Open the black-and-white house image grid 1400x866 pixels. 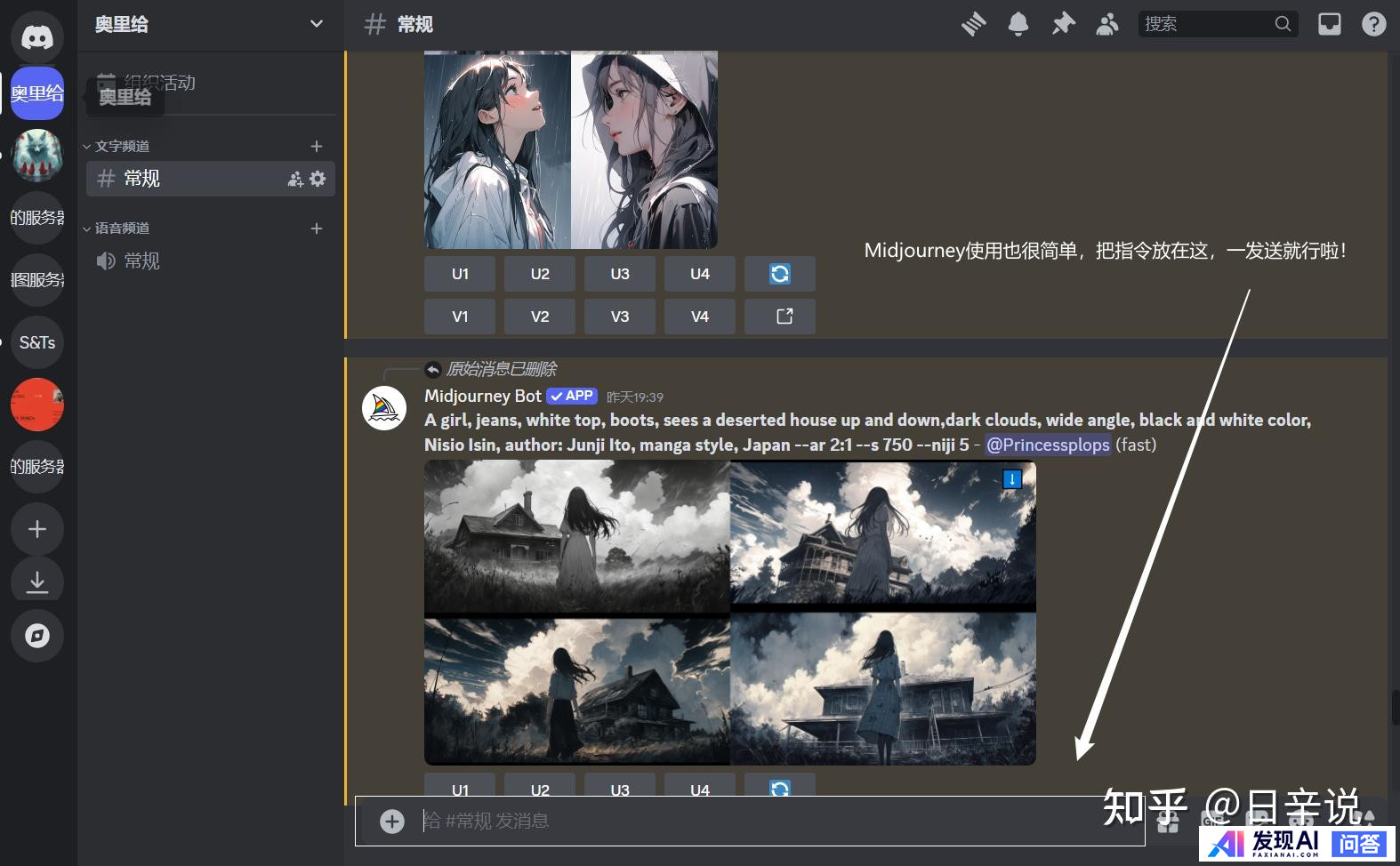click(730, 613)
